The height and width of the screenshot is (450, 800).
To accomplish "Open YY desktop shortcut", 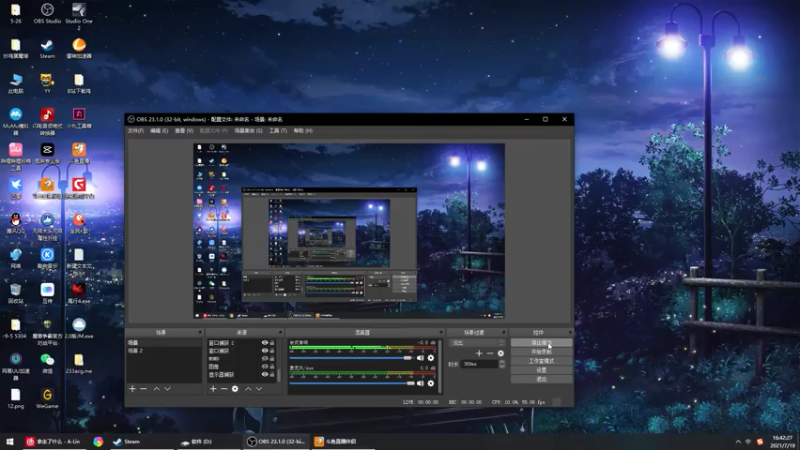I will (47, 83).
